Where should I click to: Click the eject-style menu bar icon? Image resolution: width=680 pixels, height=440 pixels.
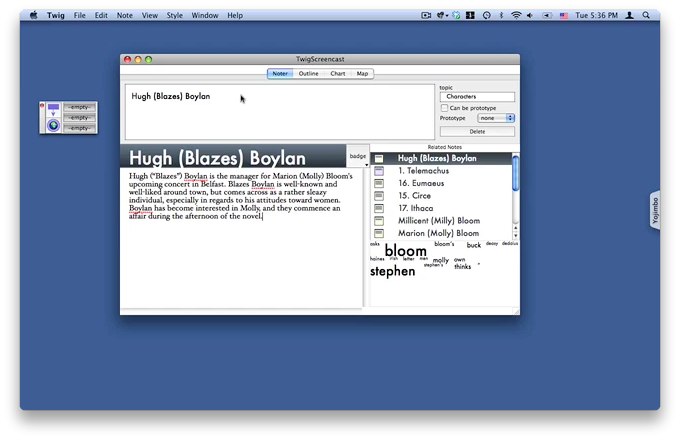[546, 15]
